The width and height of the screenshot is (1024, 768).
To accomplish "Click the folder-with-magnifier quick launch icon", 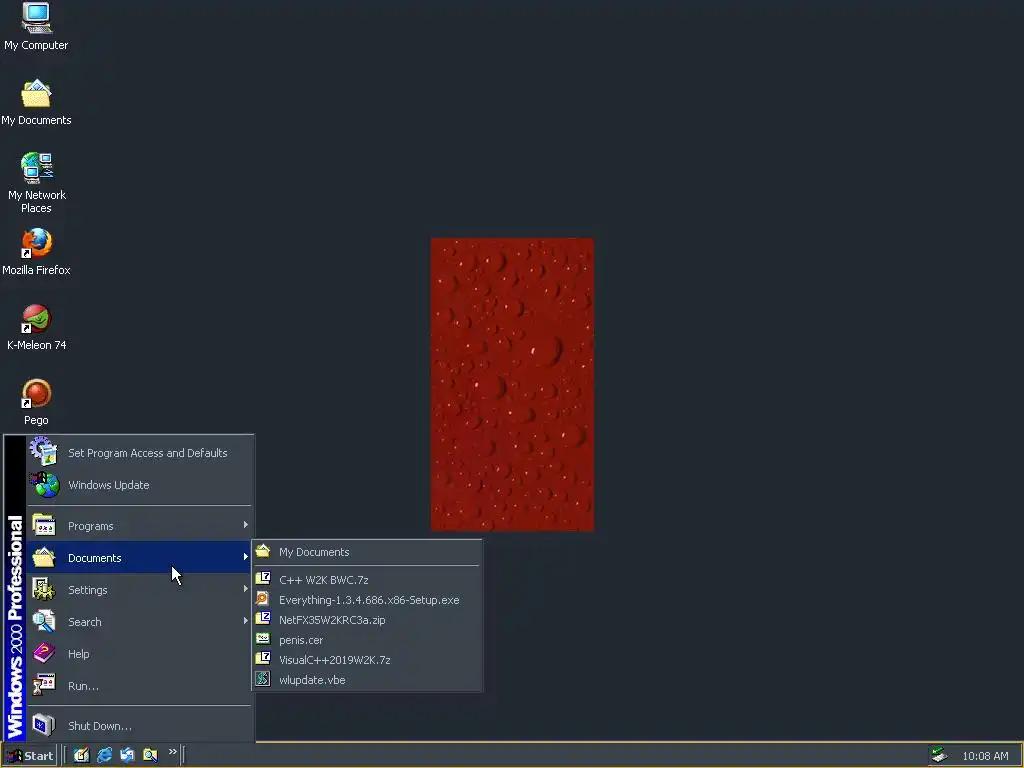I will 150,755.
